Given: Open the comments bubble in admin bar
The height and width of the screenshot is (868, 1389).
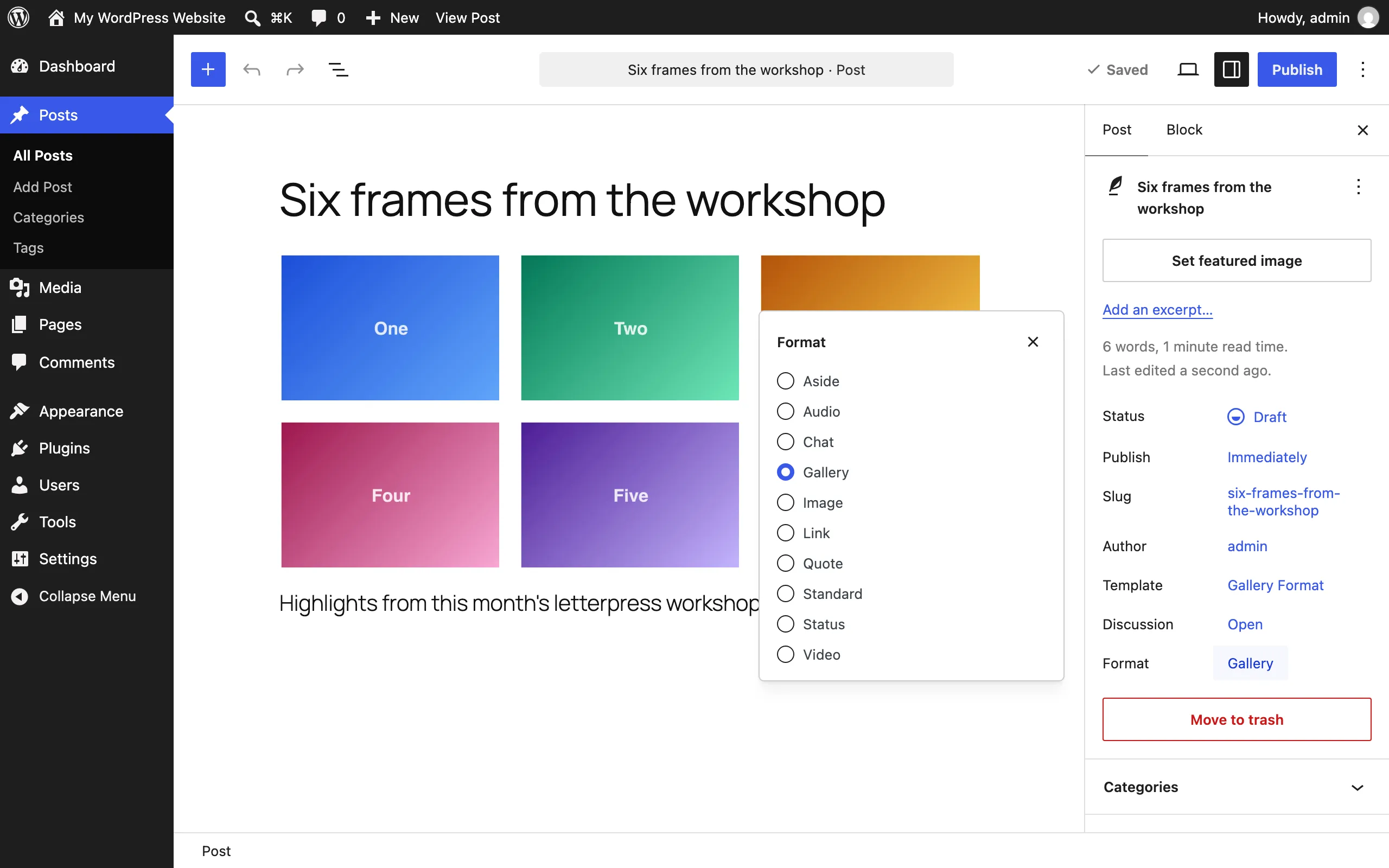Looking at the screenshot, I should pos(318,18).
